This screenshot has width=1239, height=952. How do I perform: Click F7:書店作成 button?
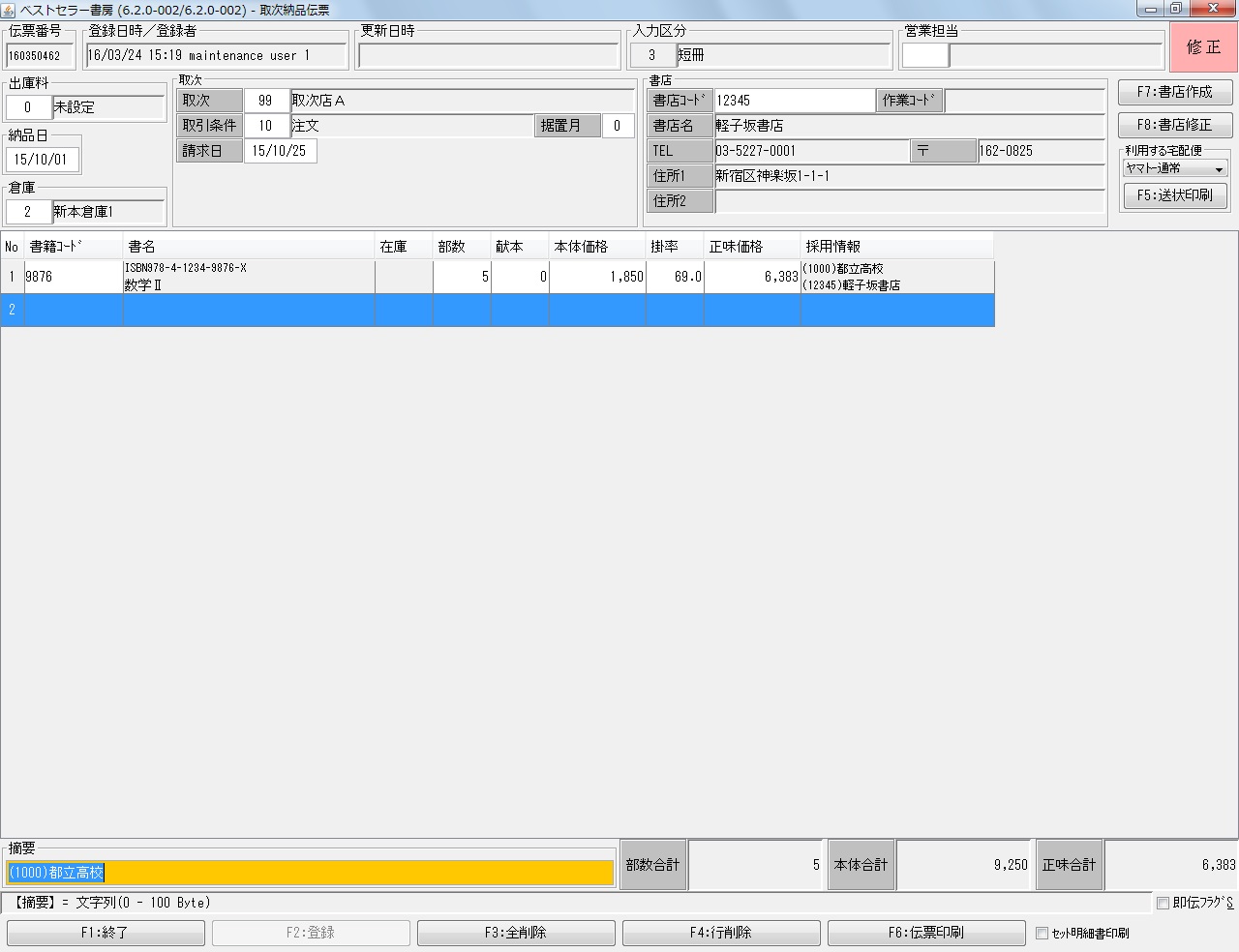[x=1174, y=92]
